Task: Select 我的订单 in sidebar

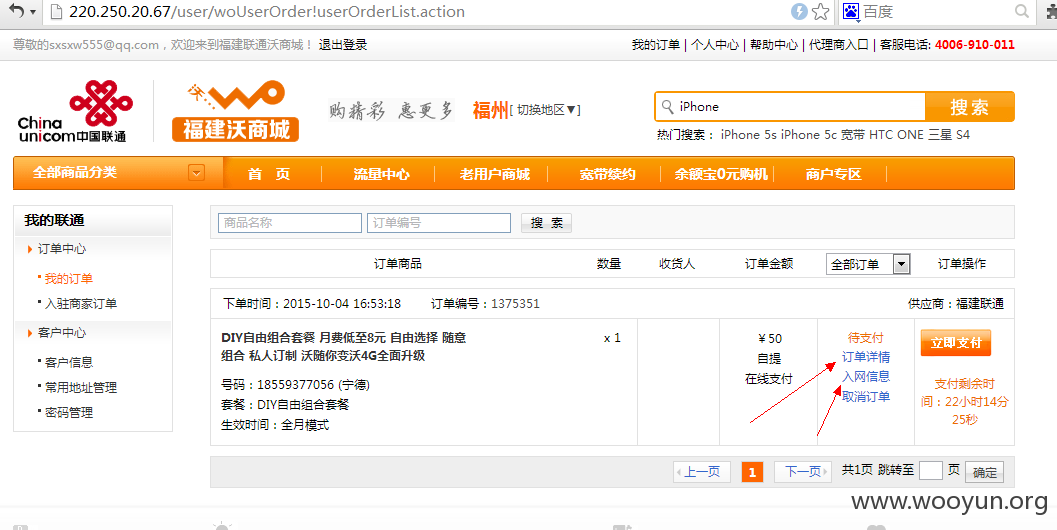Action: pos(68,278)
